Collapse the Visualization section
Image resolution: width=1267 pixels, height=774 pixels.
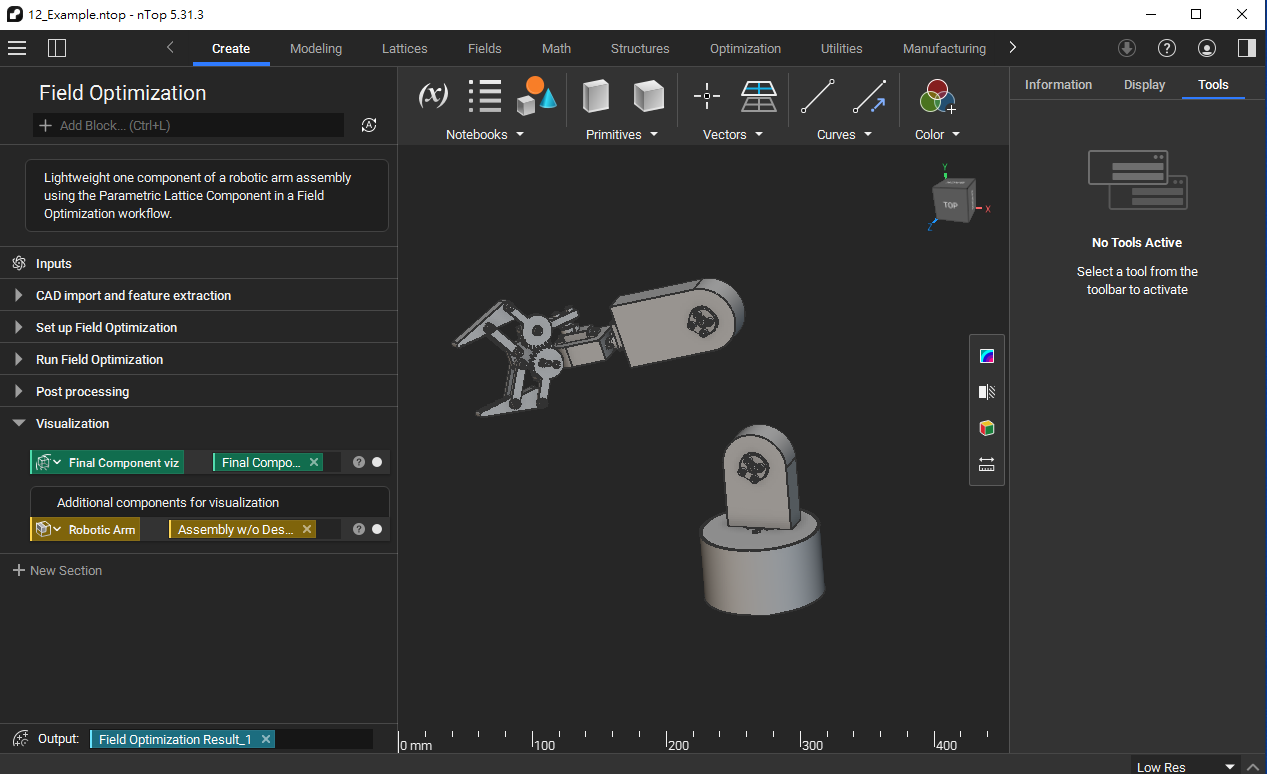[19, 424]
